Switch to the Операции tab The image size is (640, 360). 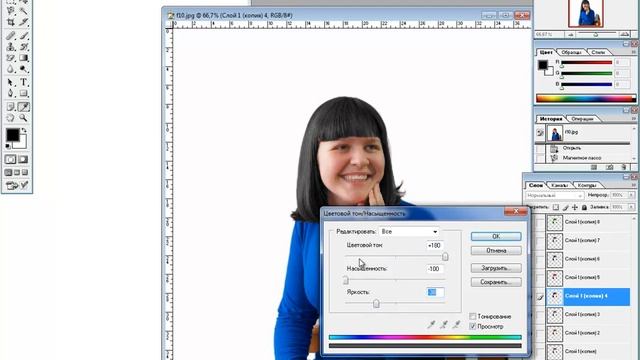[582, 119]
